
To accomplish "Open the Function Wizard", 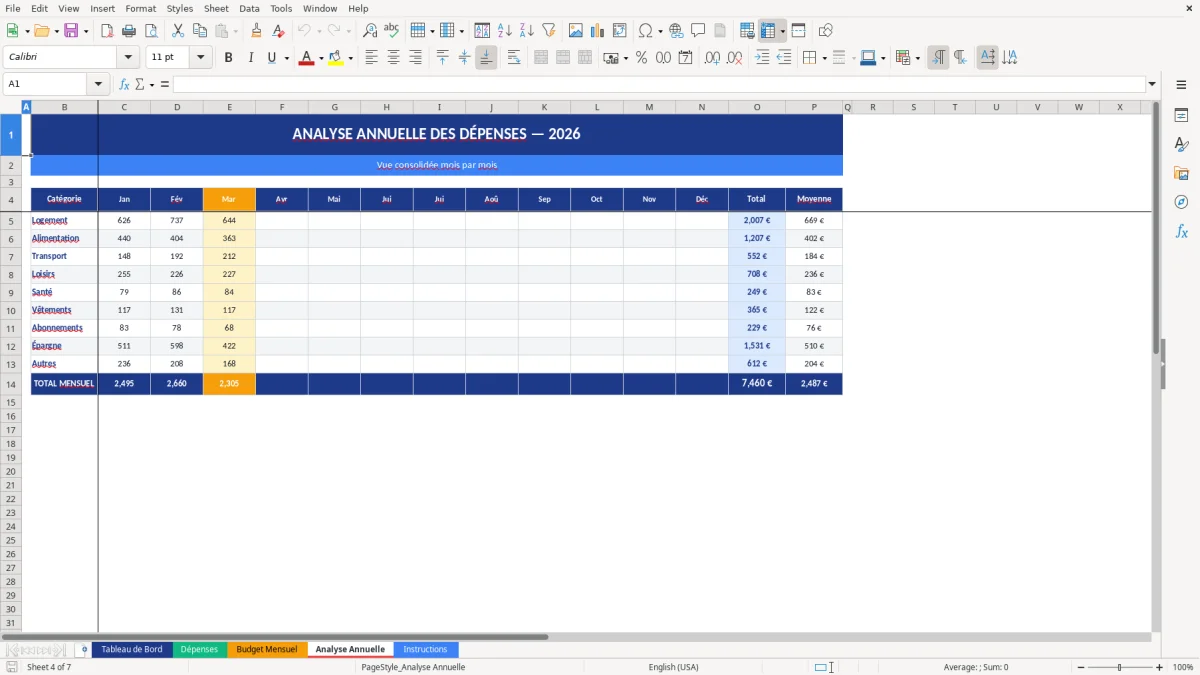I will tap(125, 84).
